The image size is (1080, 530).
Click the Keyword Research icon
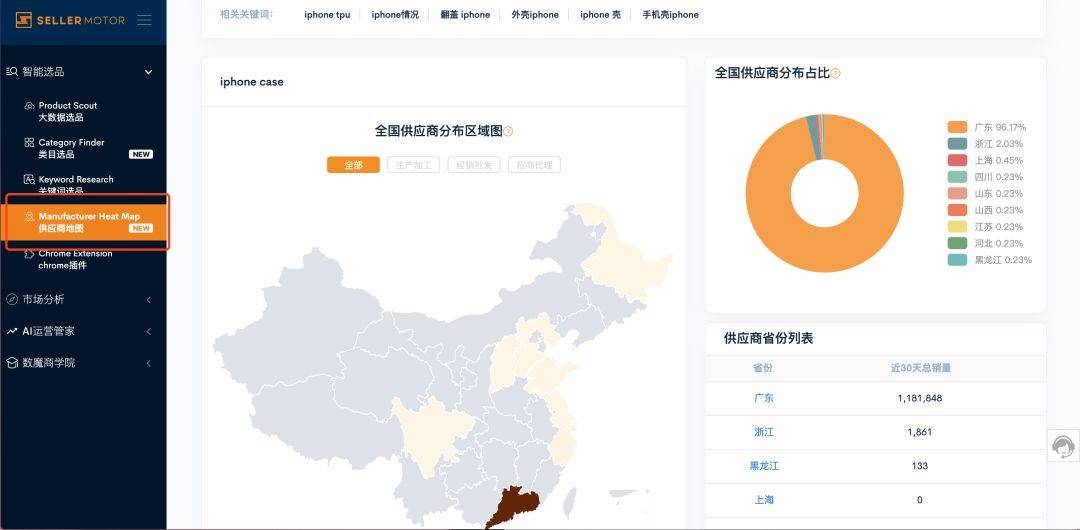click(29, 179)
